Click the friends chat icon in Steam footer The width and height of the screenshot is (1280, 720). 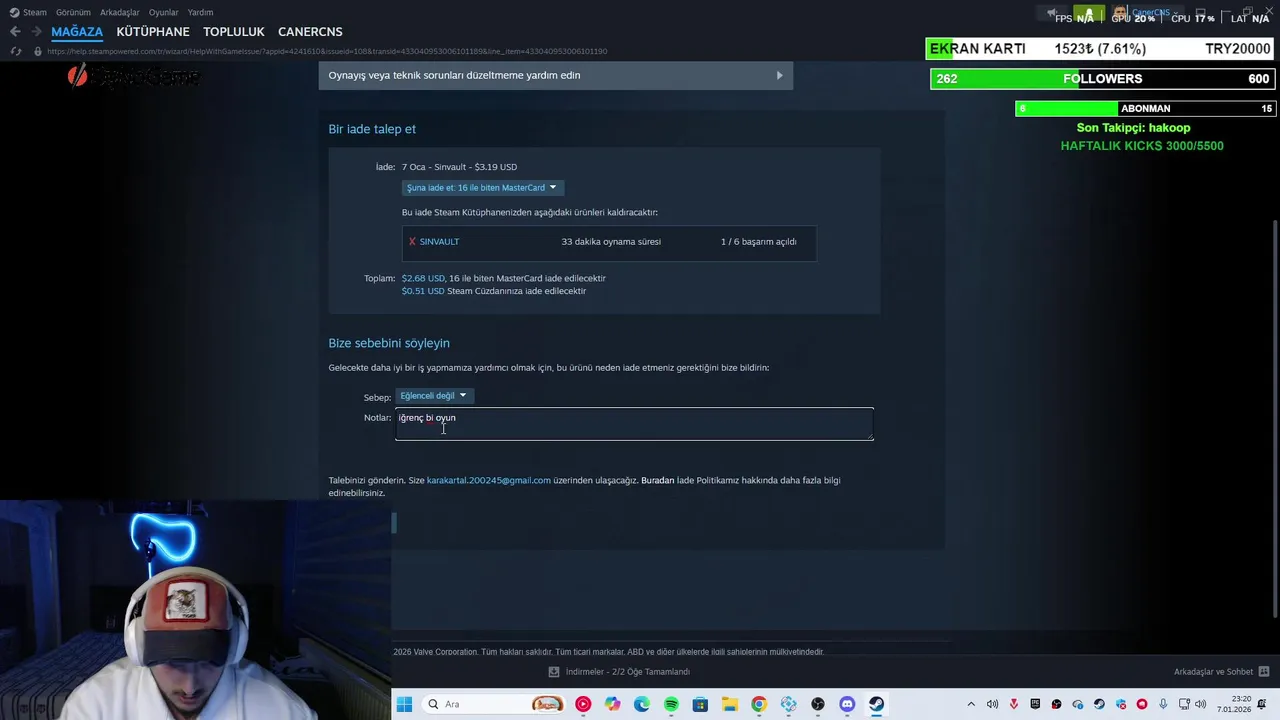[1263, 672]
